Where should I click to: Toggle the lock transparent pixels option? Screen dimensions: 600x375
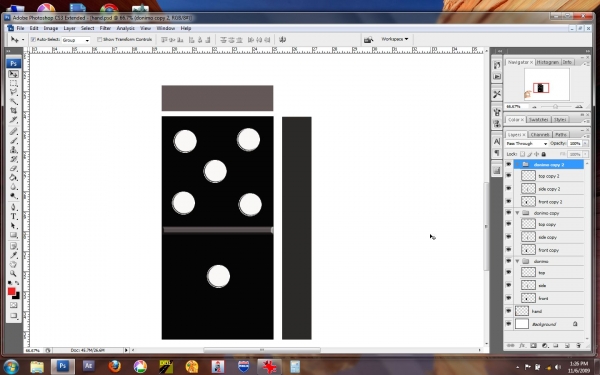[522, 154]
